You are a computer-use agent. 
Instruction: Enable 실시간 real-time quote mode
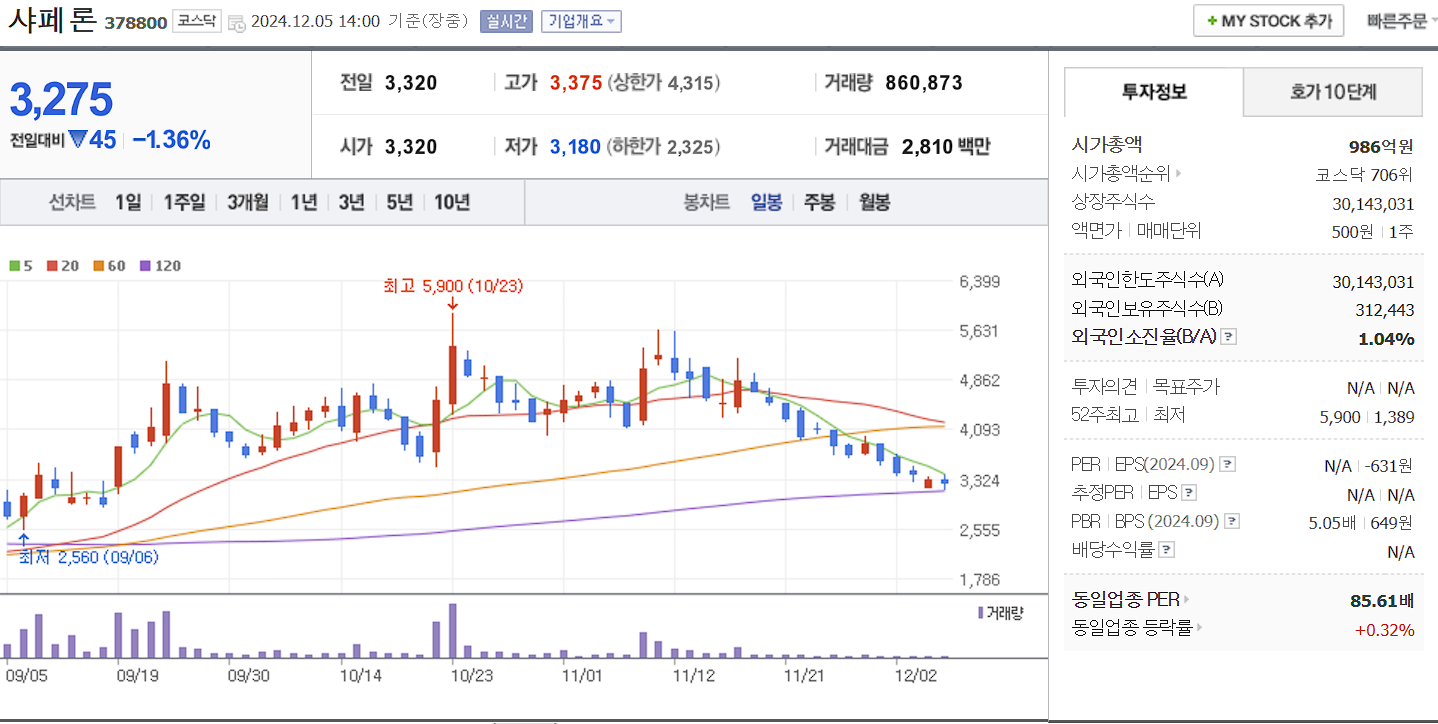coord(505,21)
